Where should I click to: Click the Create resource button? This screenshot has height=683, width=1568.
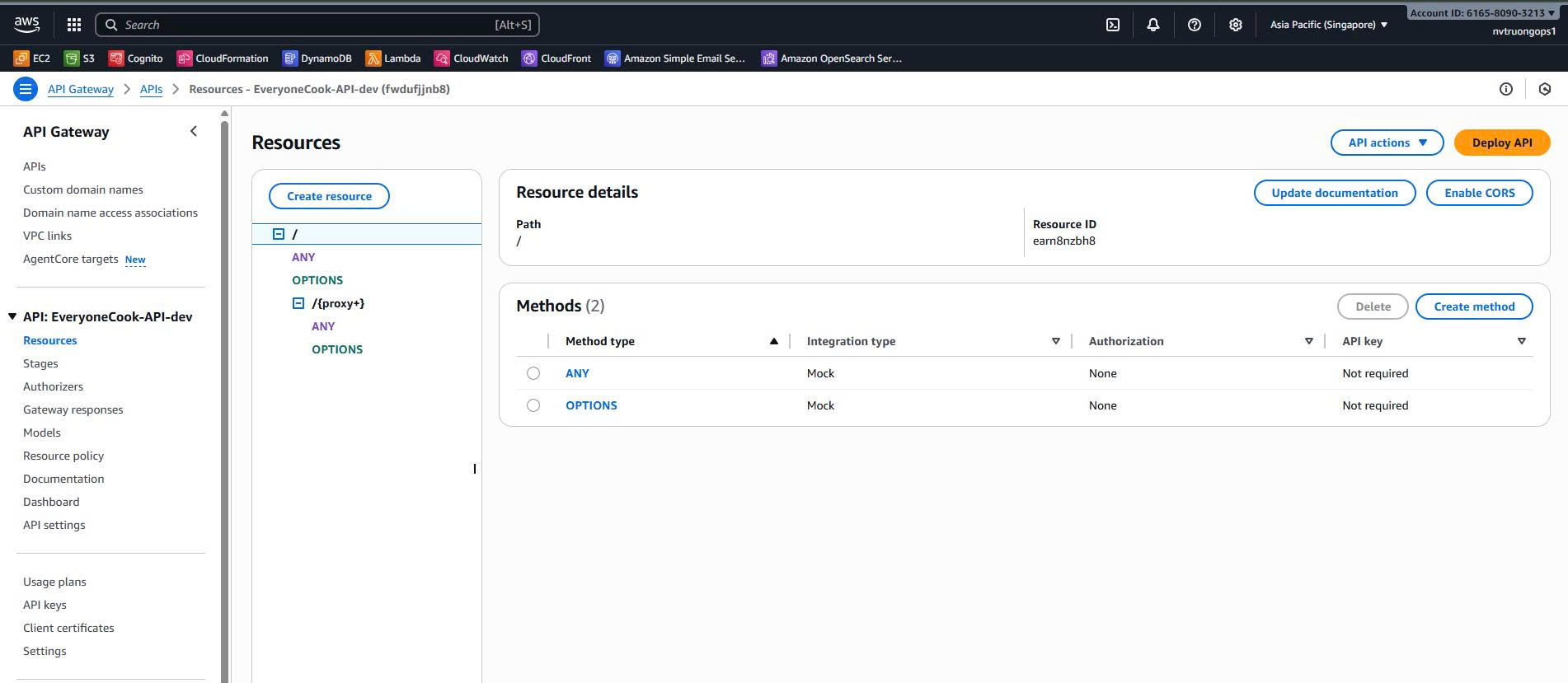[x=329, y=196]
